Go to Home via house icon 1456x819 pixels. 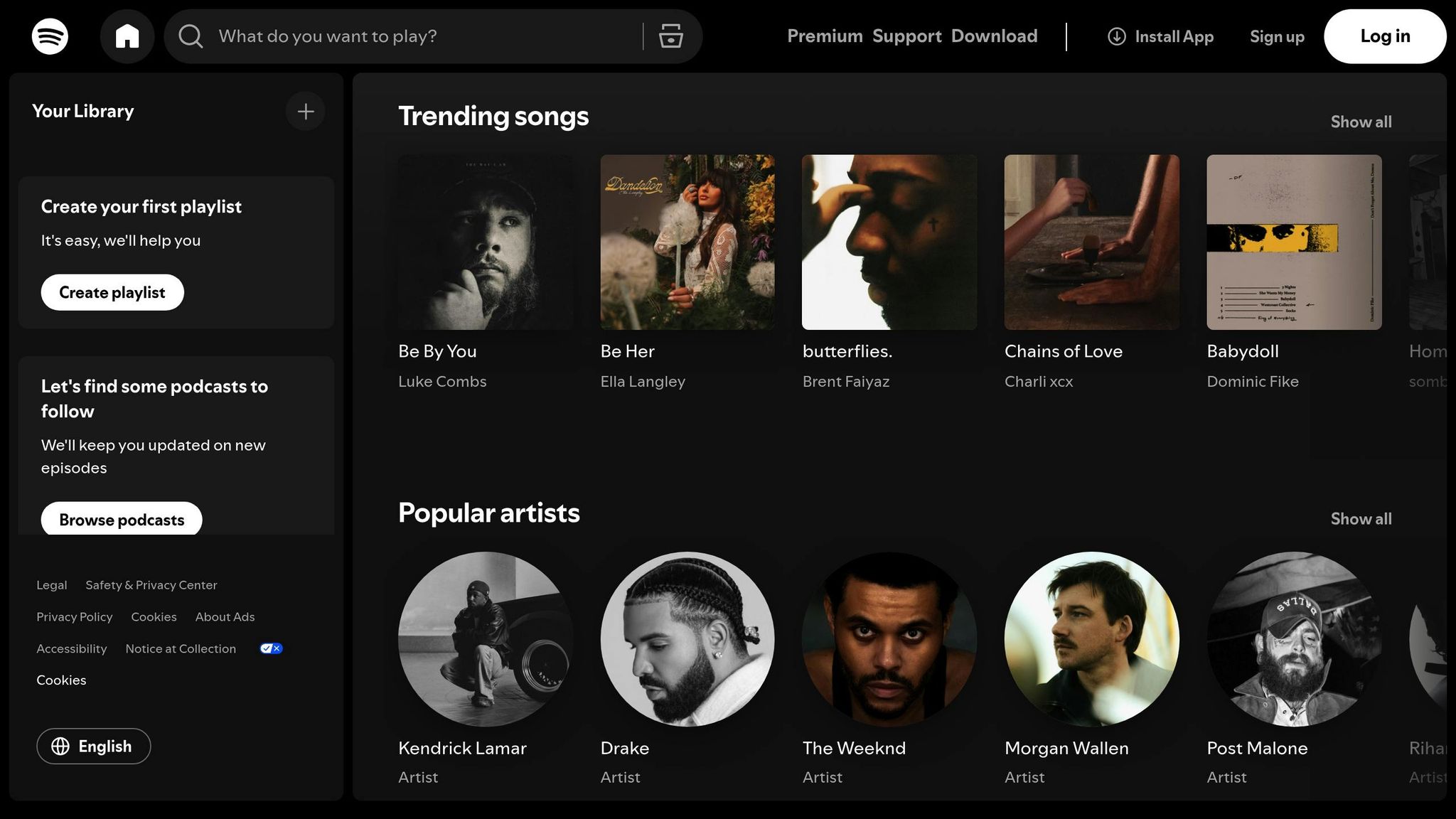[x=127, y=36]
